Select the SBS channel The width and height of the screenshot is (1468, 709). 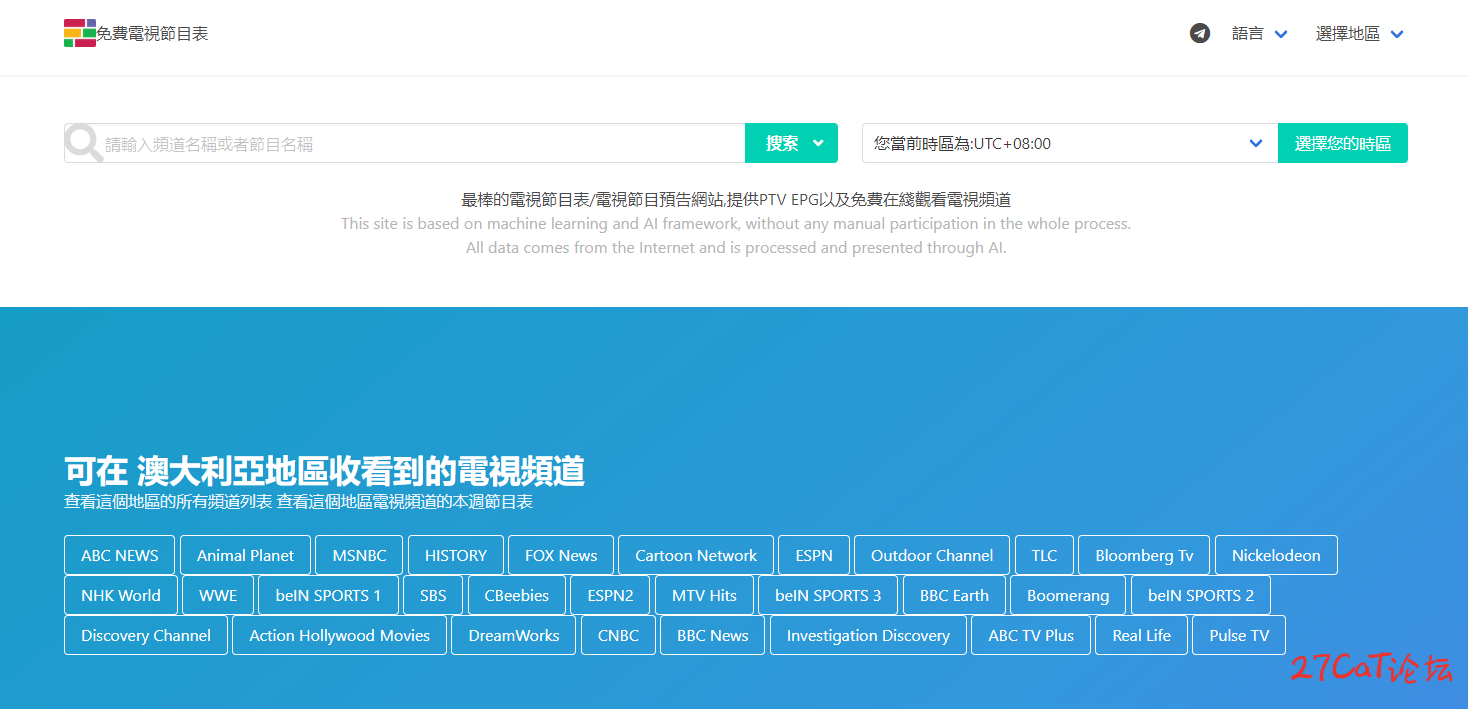click(433, 595)
